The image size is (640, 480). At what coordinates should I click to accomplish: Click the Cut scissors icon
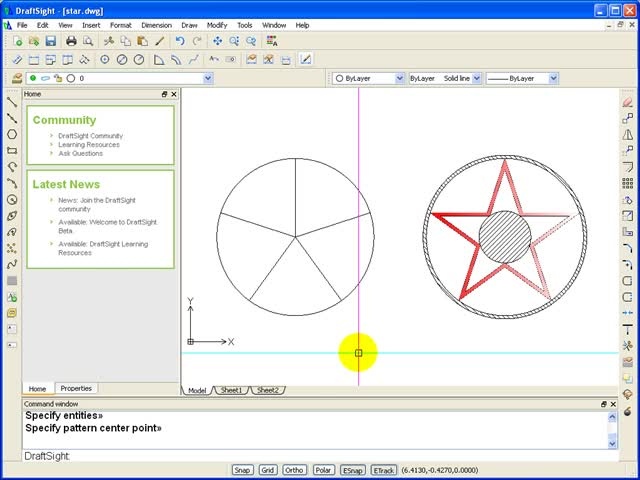pyautogui.click(x=109, y=41)
